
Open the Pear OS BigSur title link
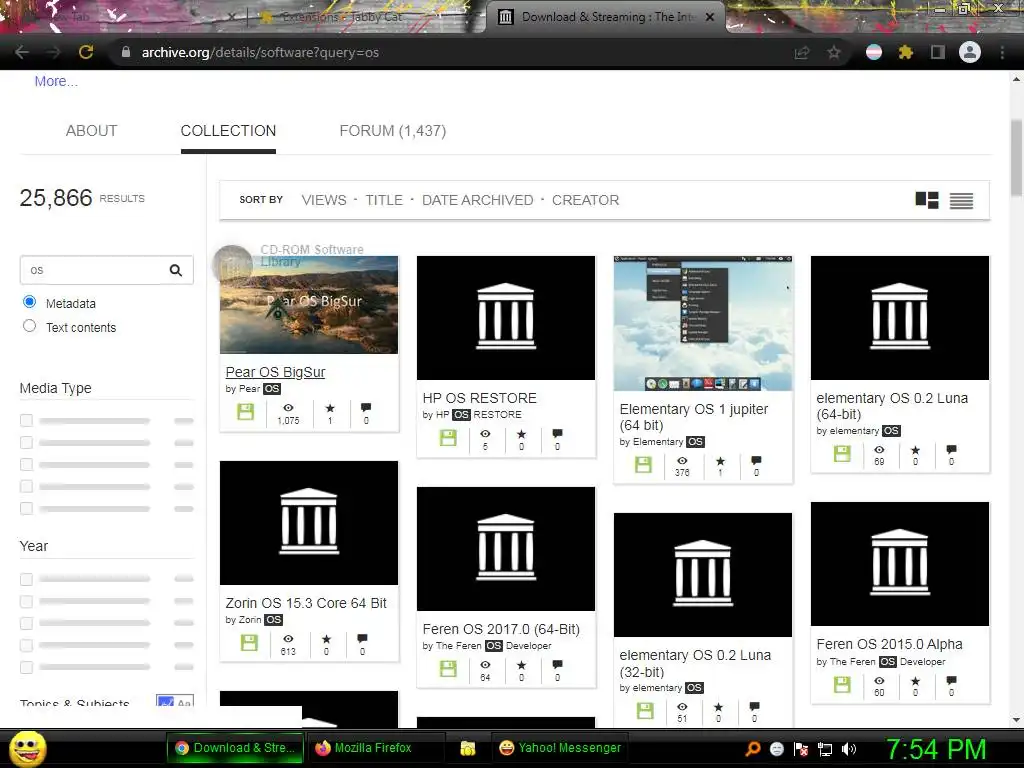(x=275, y=372)
